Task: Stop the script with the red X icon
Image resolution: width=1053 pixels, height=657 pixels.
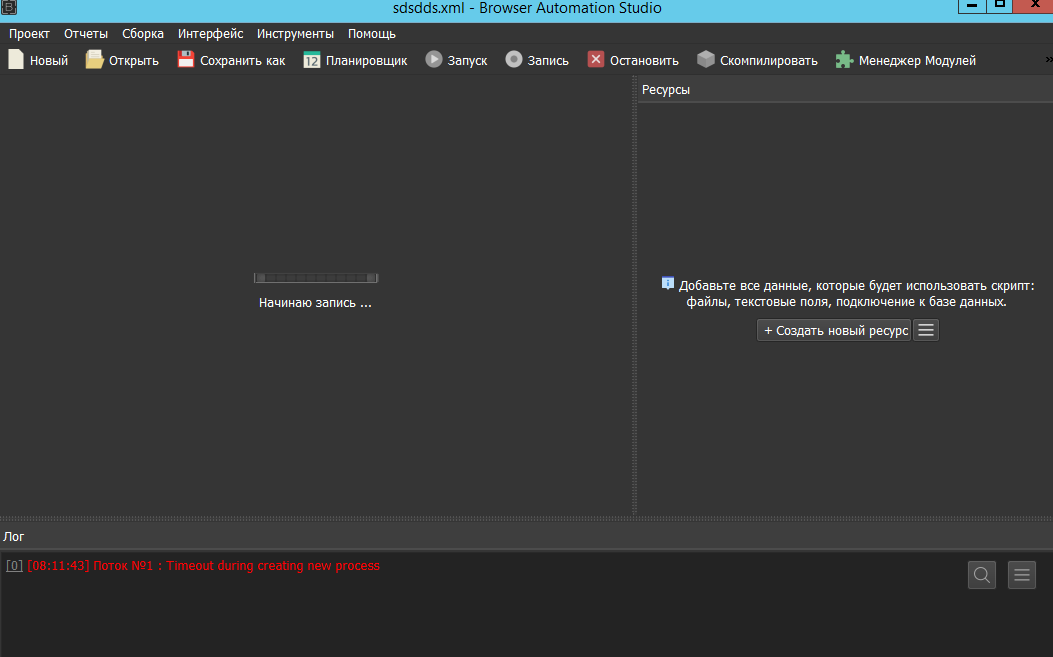Action: (x=596, y=60)
